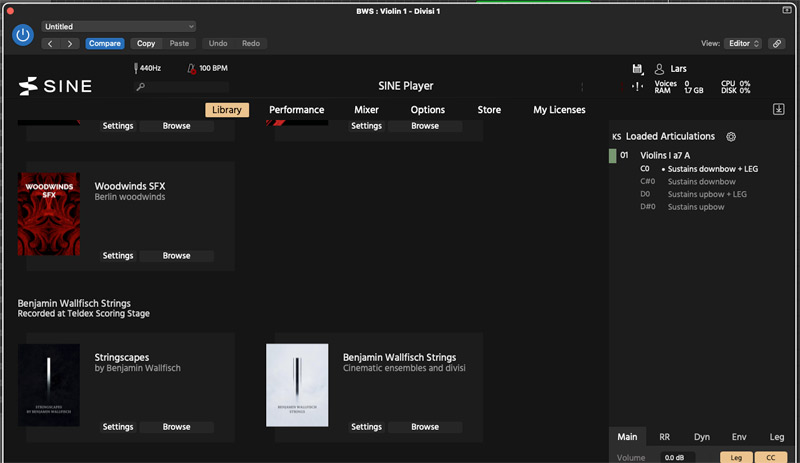Screen dimensions: 800x463
Task: Click the plugin link chain icon
Action: pyautogui.click(x=777, y=44)
